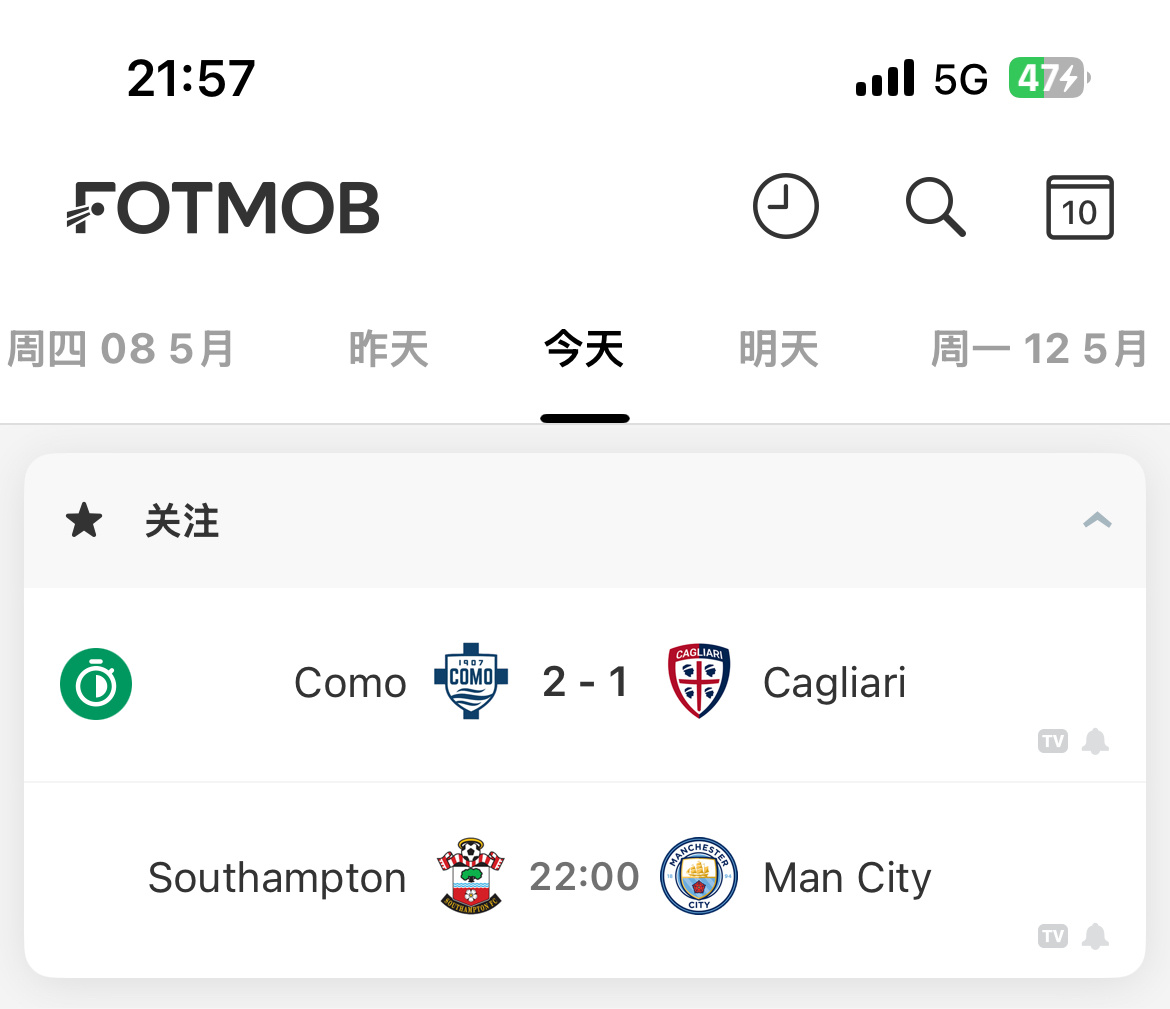Screen dimensions: 1170x1009
Task: Open the calendar date picker icon
Action: pos(1080,207)
